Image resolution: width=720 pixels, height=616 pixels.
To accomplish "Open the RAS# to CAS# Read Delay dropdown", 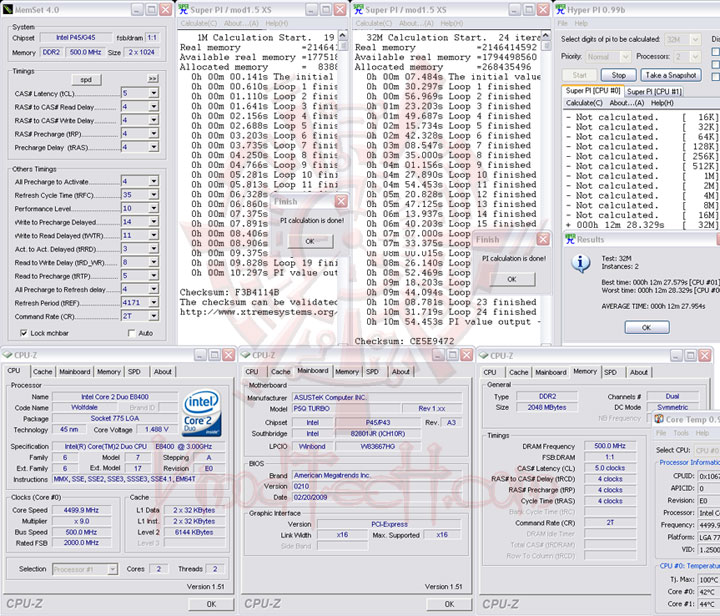I will (x=153, y=106).
